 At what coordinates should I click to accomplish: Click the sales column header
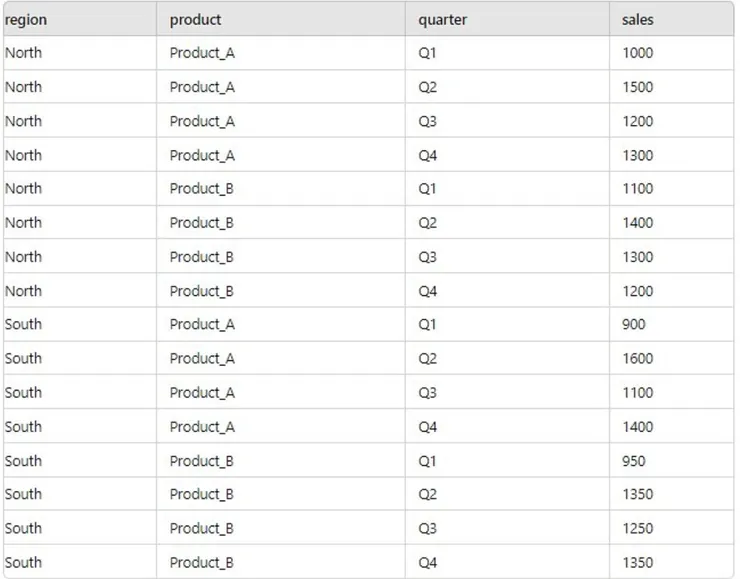click(637, 19)
